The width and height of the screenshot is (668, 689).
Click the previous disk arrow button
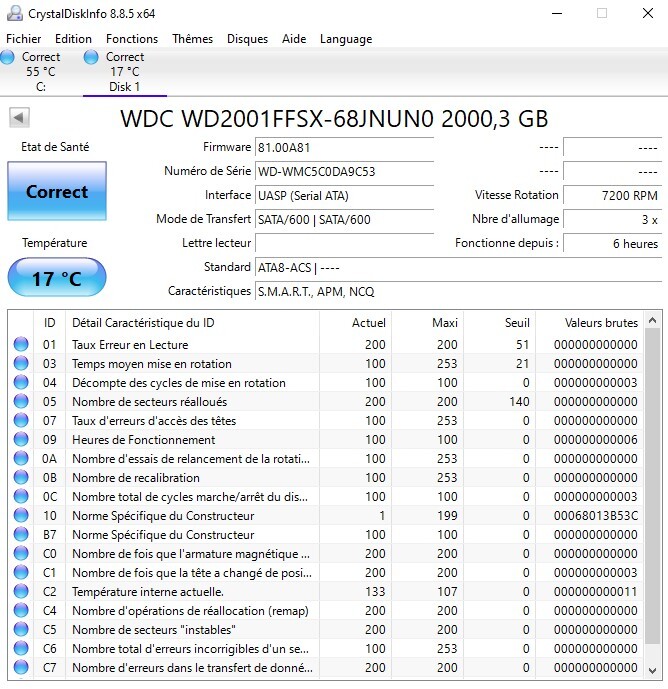[19, 118]
